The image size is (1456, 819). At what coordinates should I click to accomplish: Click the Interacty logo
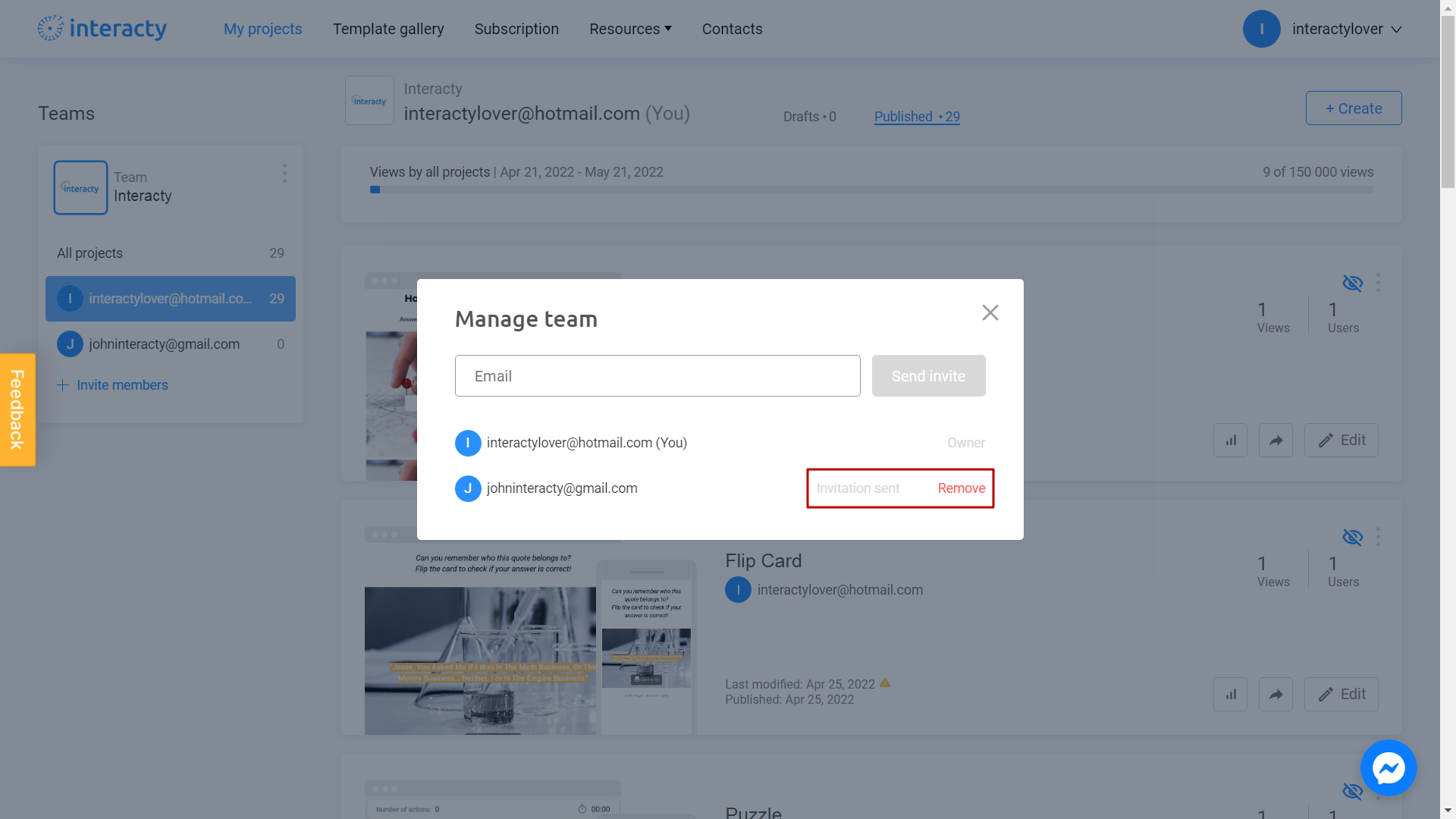click(102, 29)
